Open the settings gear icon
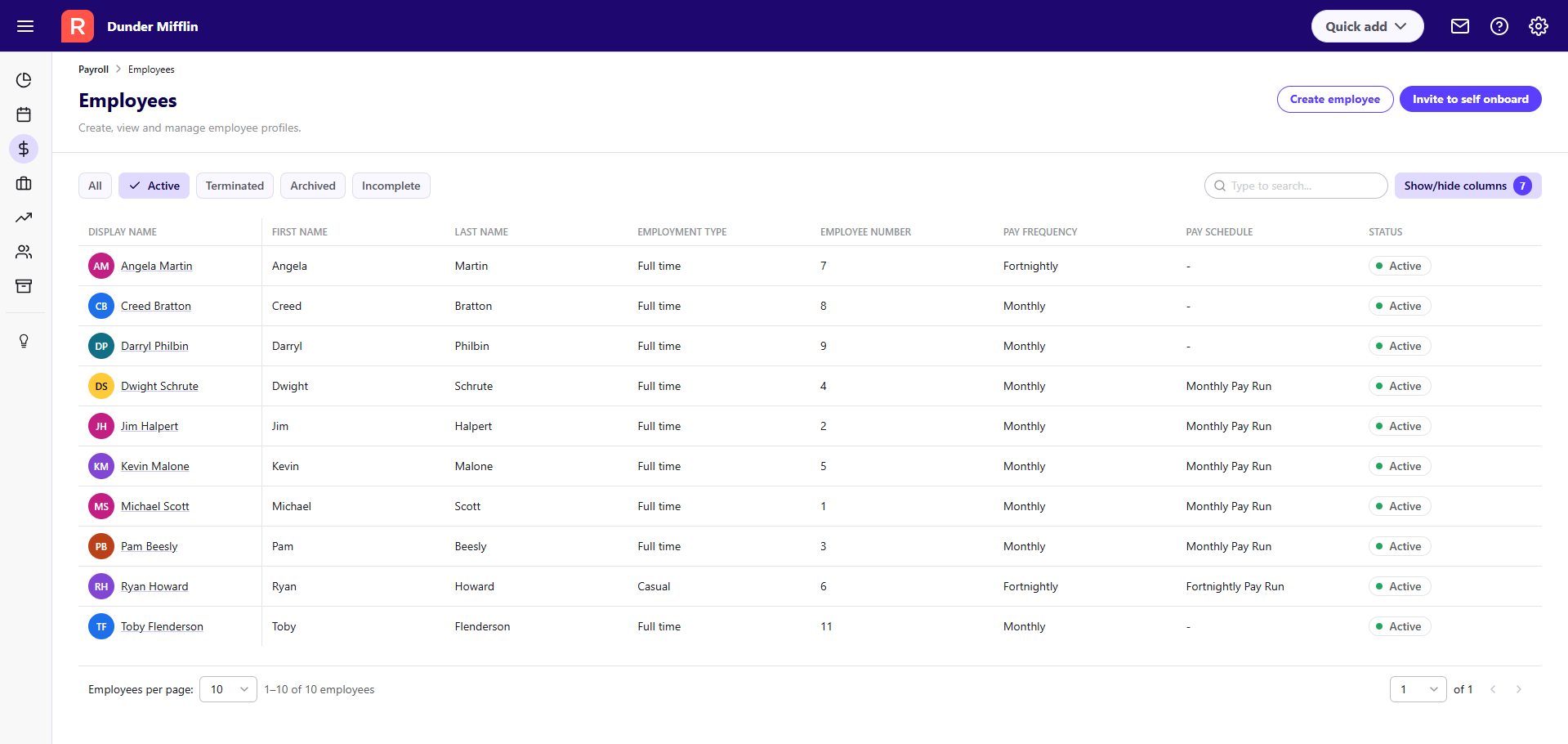This screenshot has height=744, width=1568. [1538, 26]
